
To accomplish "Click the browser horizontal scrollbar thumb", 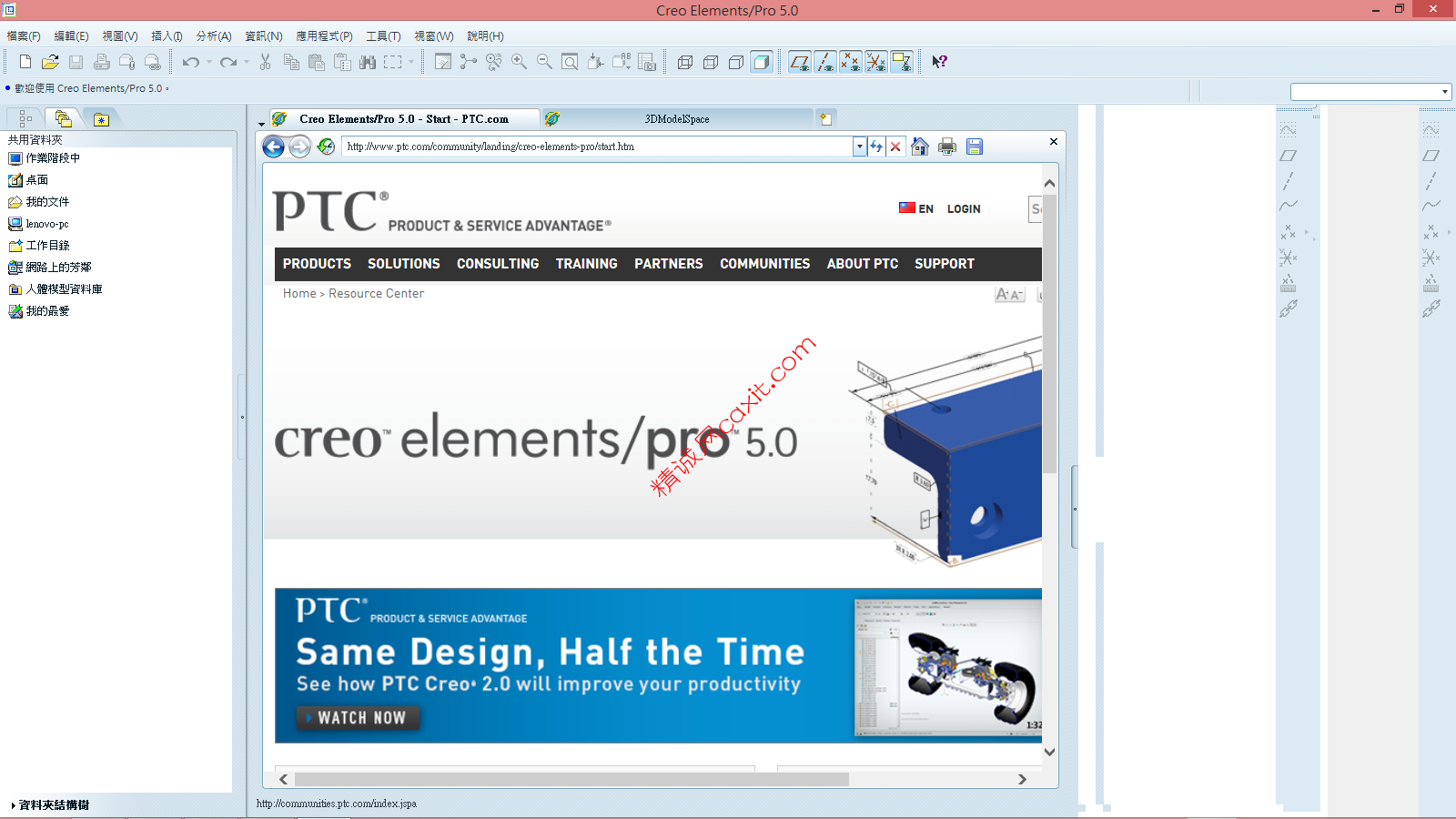I will tap(571, 779).
